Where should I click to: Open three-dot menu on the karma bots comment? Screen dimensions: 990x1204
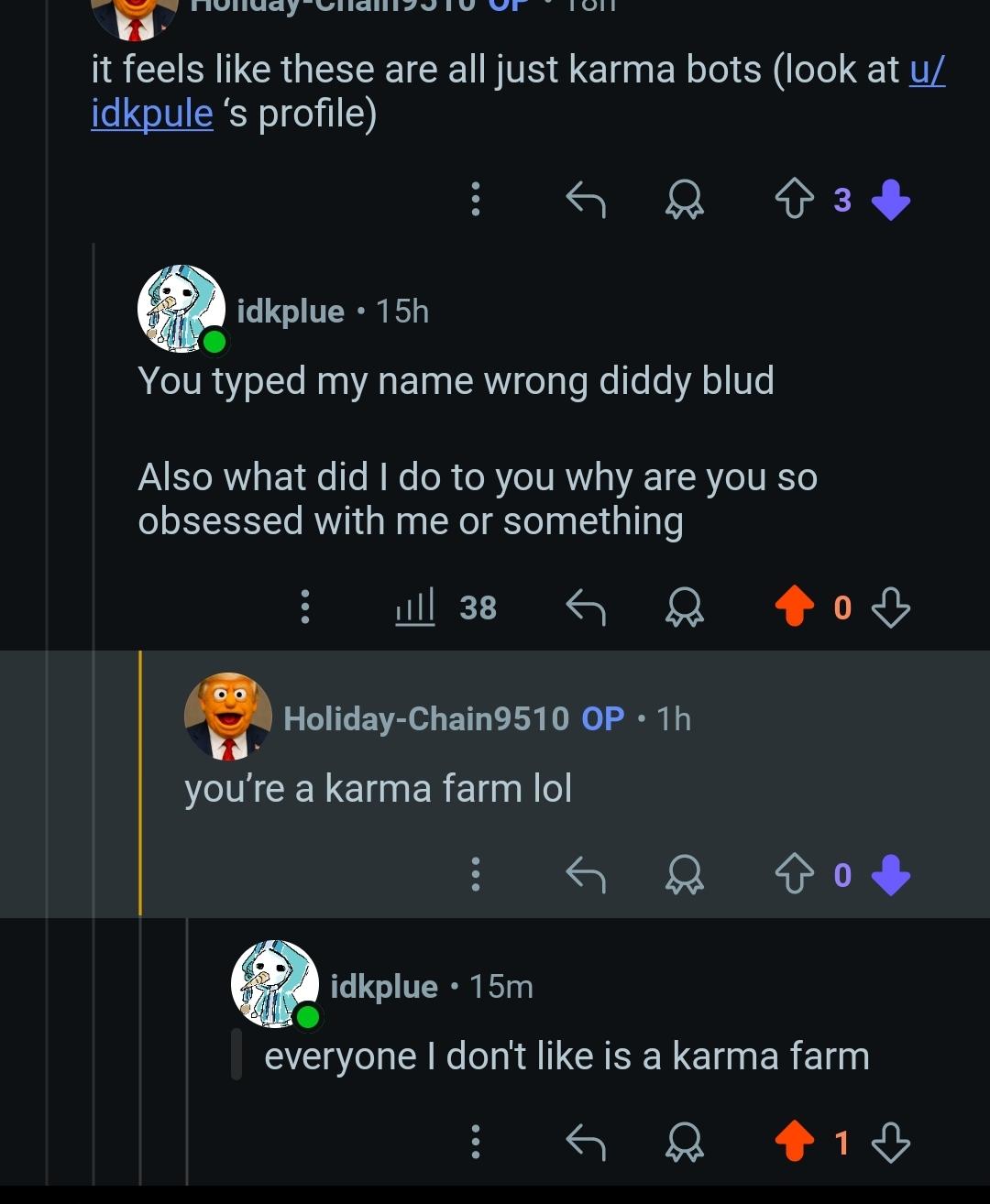(x=475, y=199)
